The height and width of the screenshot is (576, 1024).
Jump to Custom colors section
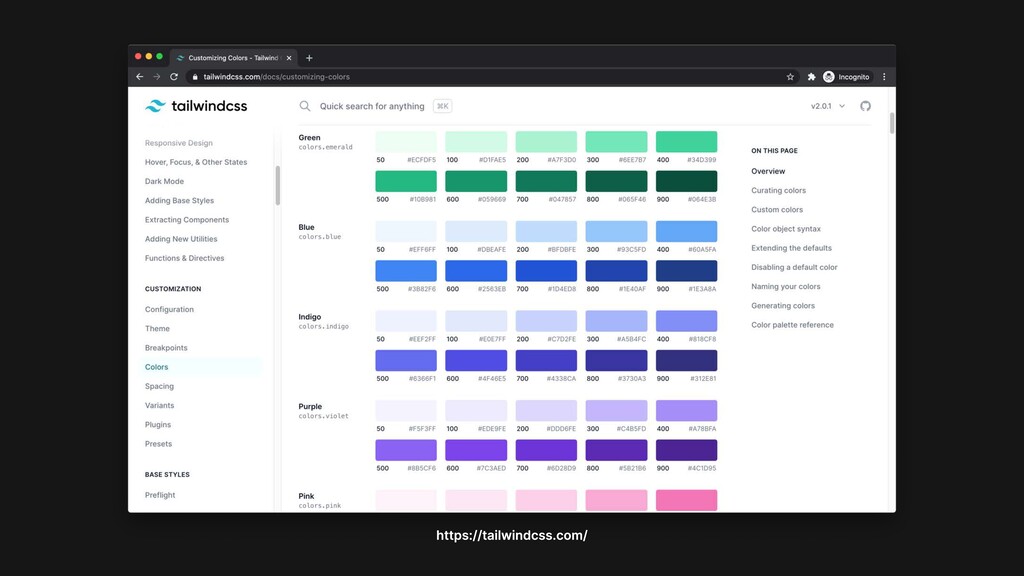[x=777, y=210]
